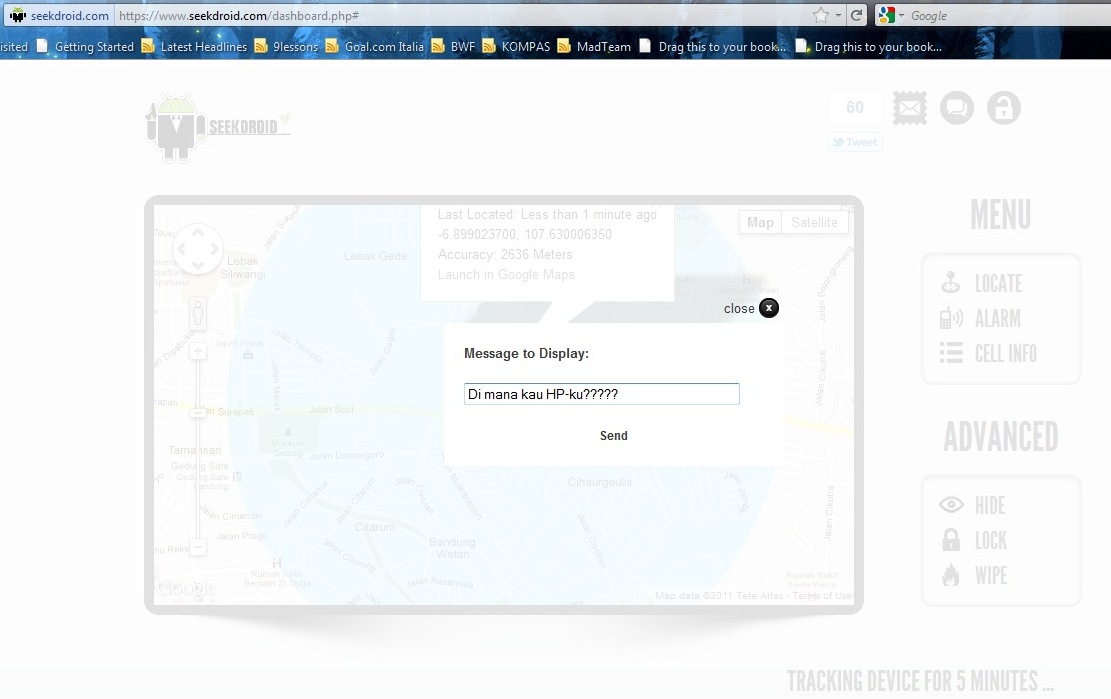The image size is (1111, 699).
Task: Click the Message to Display text field
Action: [x=601, y=394]
